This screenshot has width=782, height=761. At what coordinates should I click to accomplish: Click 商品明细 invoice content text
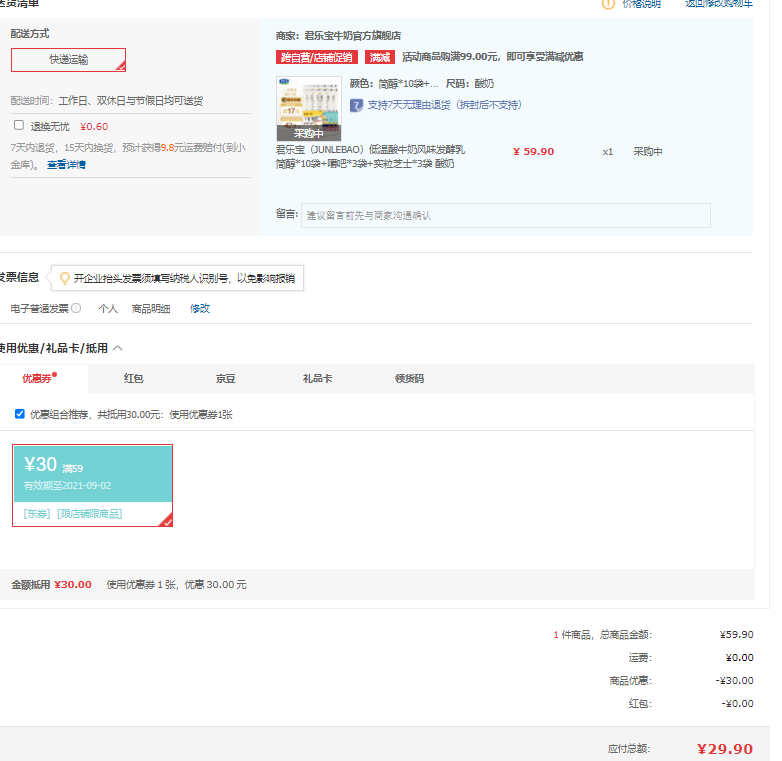(x=151, y=309)
